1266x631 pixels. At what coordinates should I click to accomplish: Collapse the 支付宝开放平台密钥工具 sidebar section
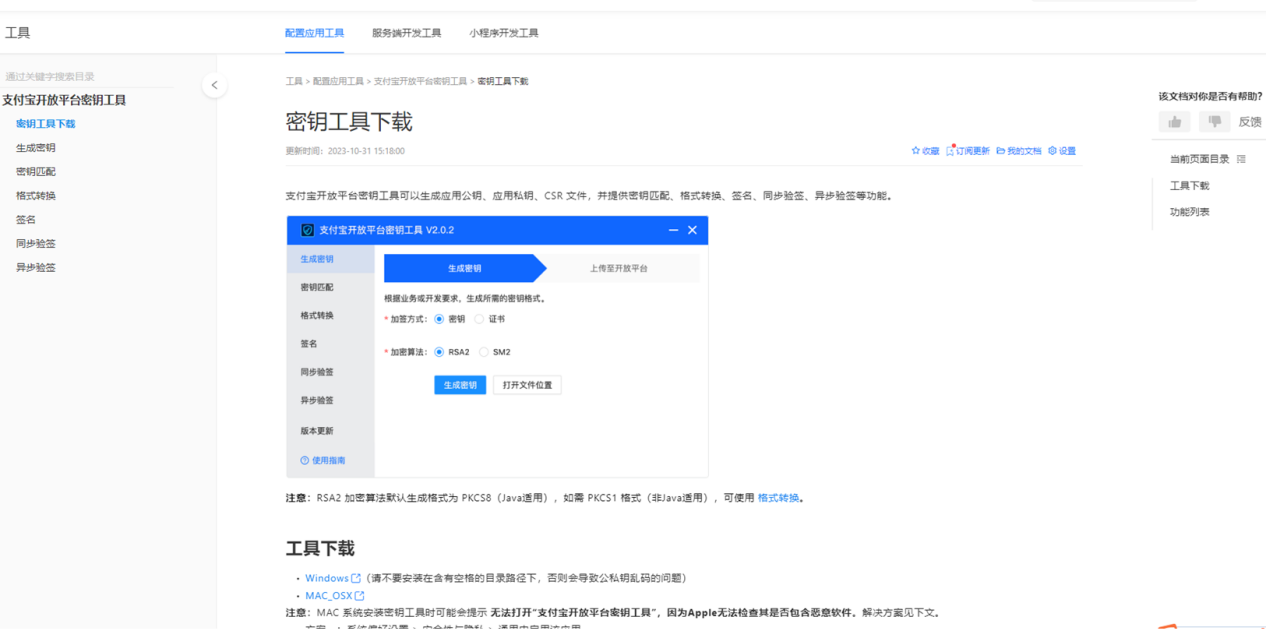coord(64,100)
